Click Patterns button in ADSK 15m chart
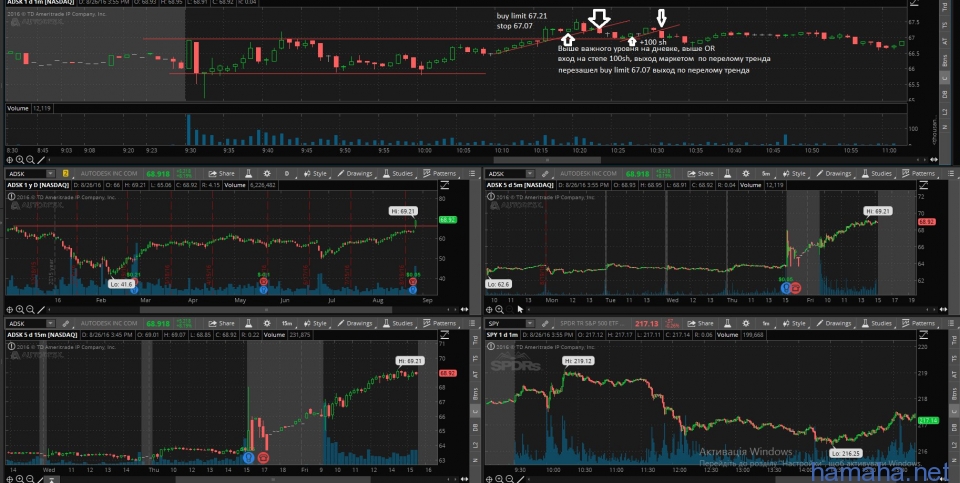 click(x=439, y=323)
